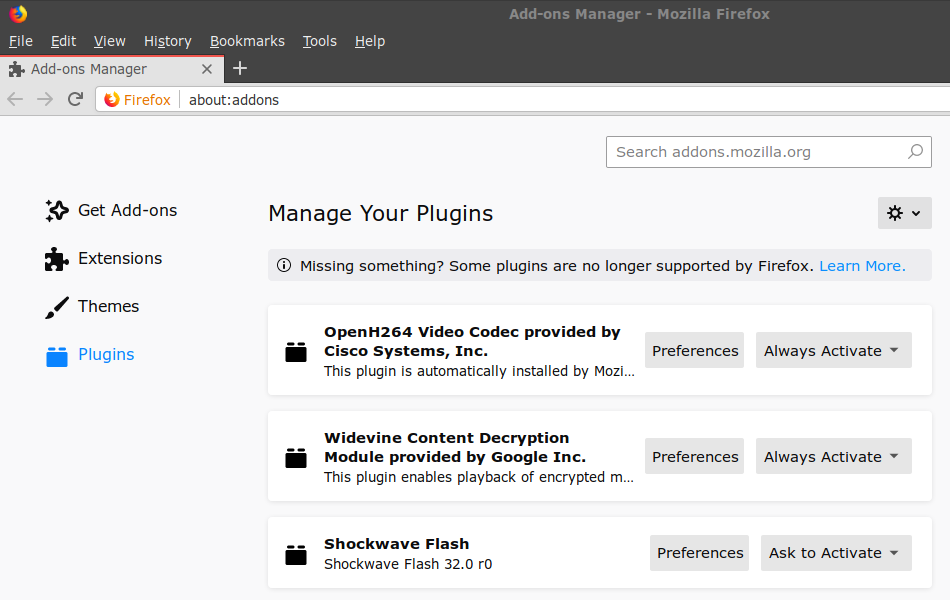Click the about:addons address bar text
Image resolution: width=950 pixels, height=600 pixels.
click(x=234, y=100)
